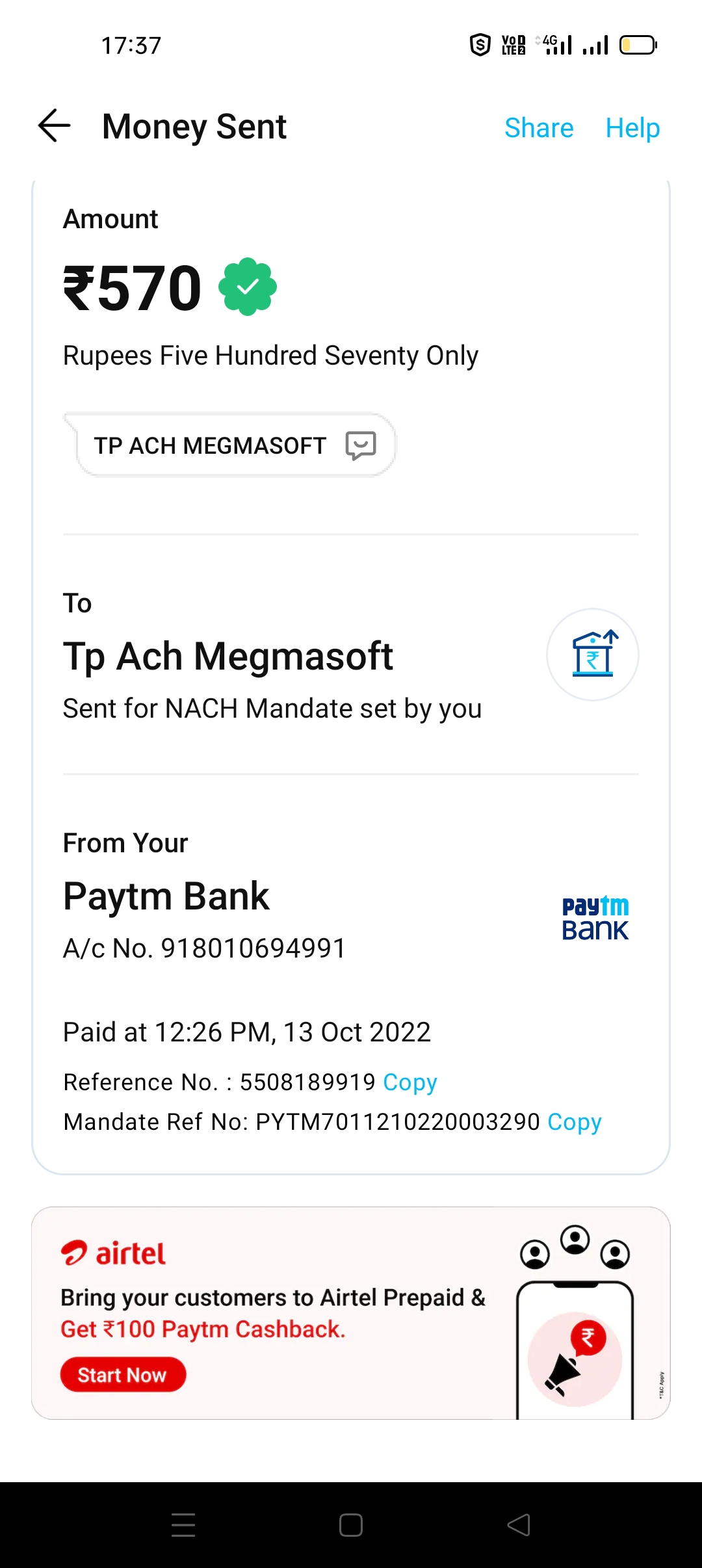This screenshot has width=702, height=1568.
Task: Copy the Mandate Ref No
Action: [575, 1122]
